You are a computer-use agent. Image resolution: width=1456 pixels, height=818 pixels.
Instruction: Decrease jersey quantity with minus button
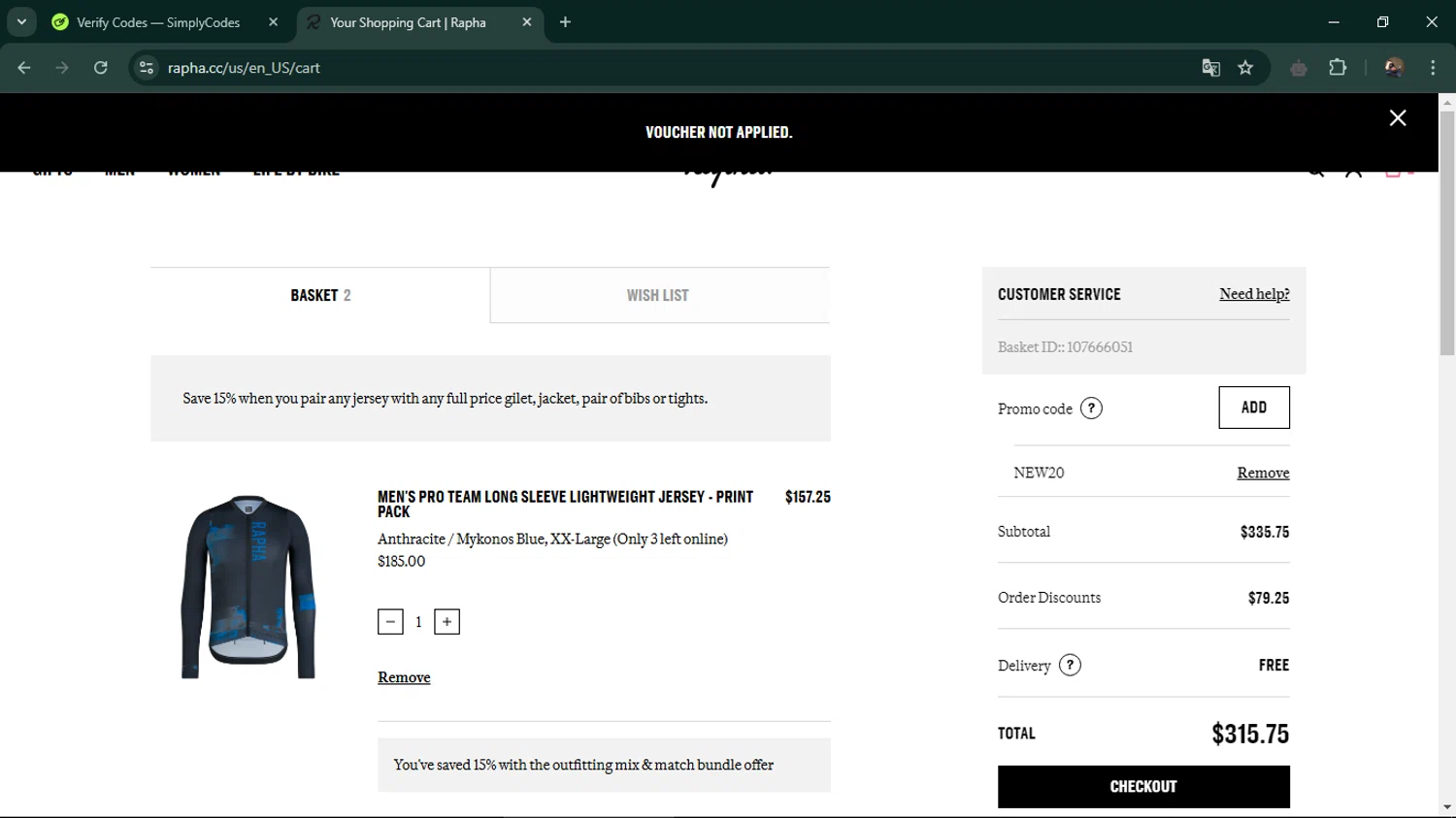(x=390, y=622)
